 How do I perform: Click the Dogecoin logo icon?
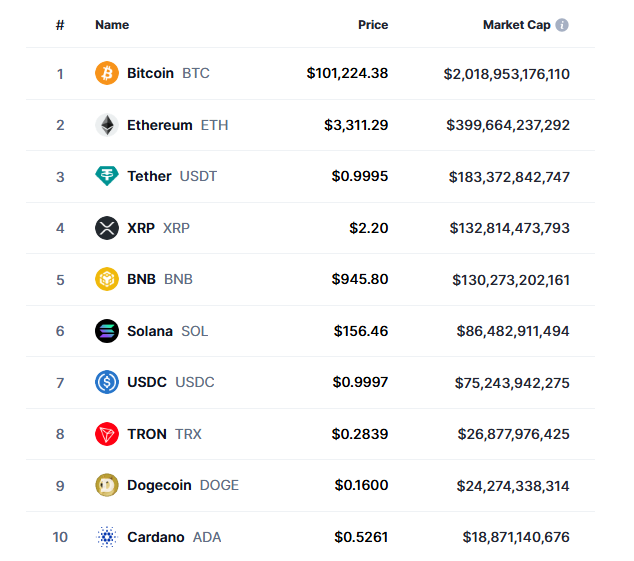(x=107, y=485)
